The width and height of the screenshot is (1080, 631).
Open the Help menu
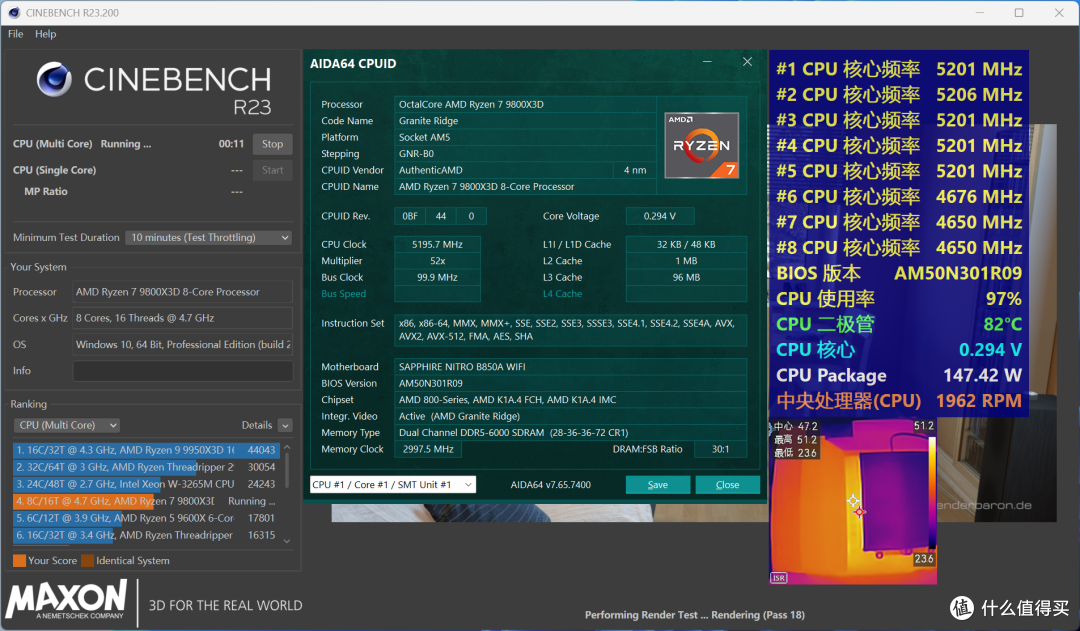(x=45, y=34)
